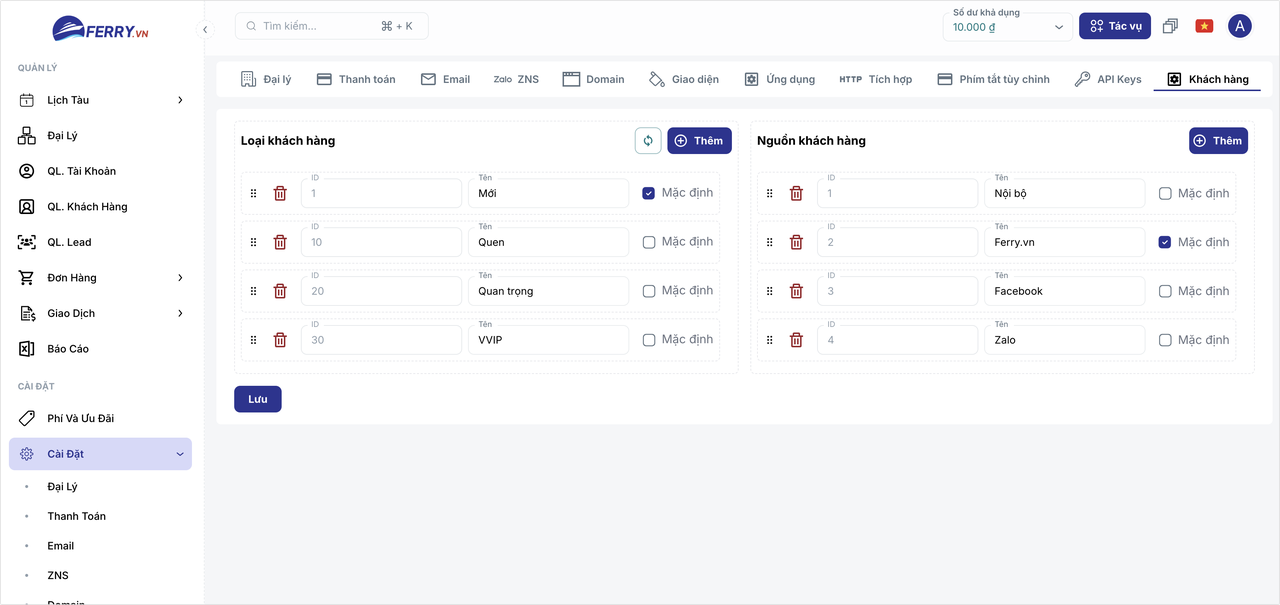Viewport: 1280px width, 605px height.
Task: Switch to the API Keys tab
Action: coord(1107,79)
